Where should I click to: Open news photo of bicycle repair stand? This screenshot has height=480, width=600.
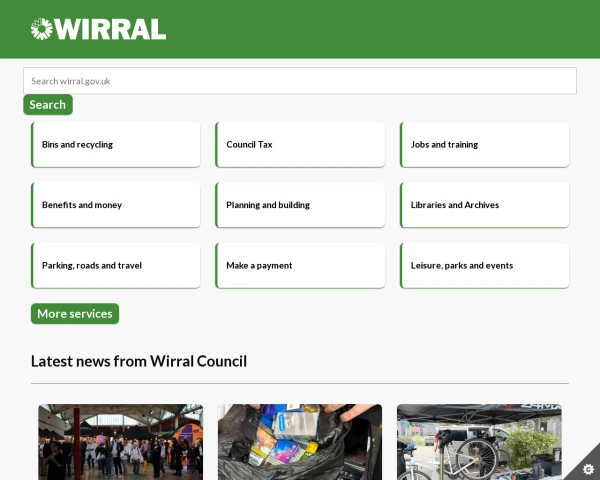click(x=479, y=442)
